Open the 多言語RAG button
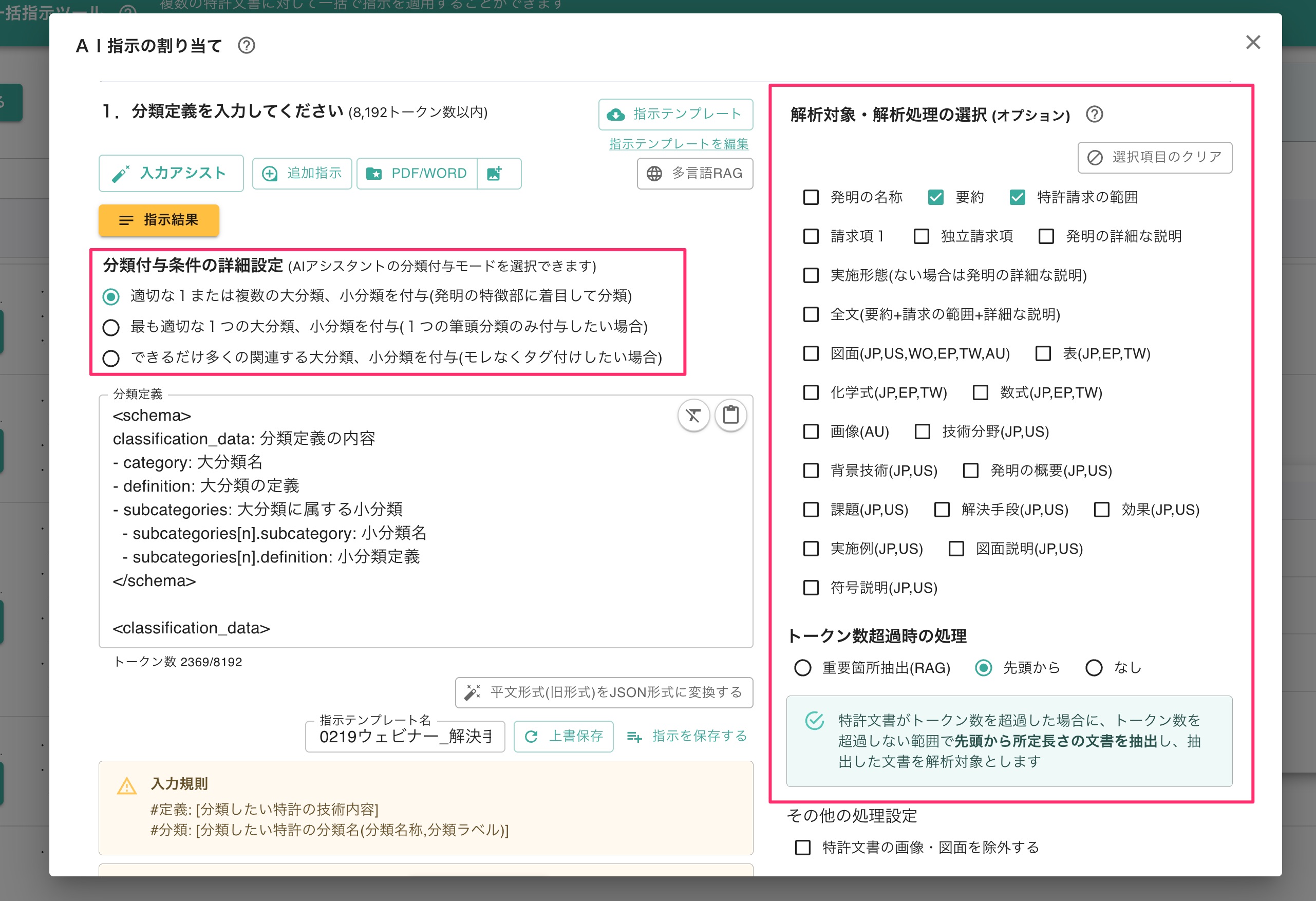Image resolution: width=1316 pixels, height=901 pixels. click(x=695, y=173)
